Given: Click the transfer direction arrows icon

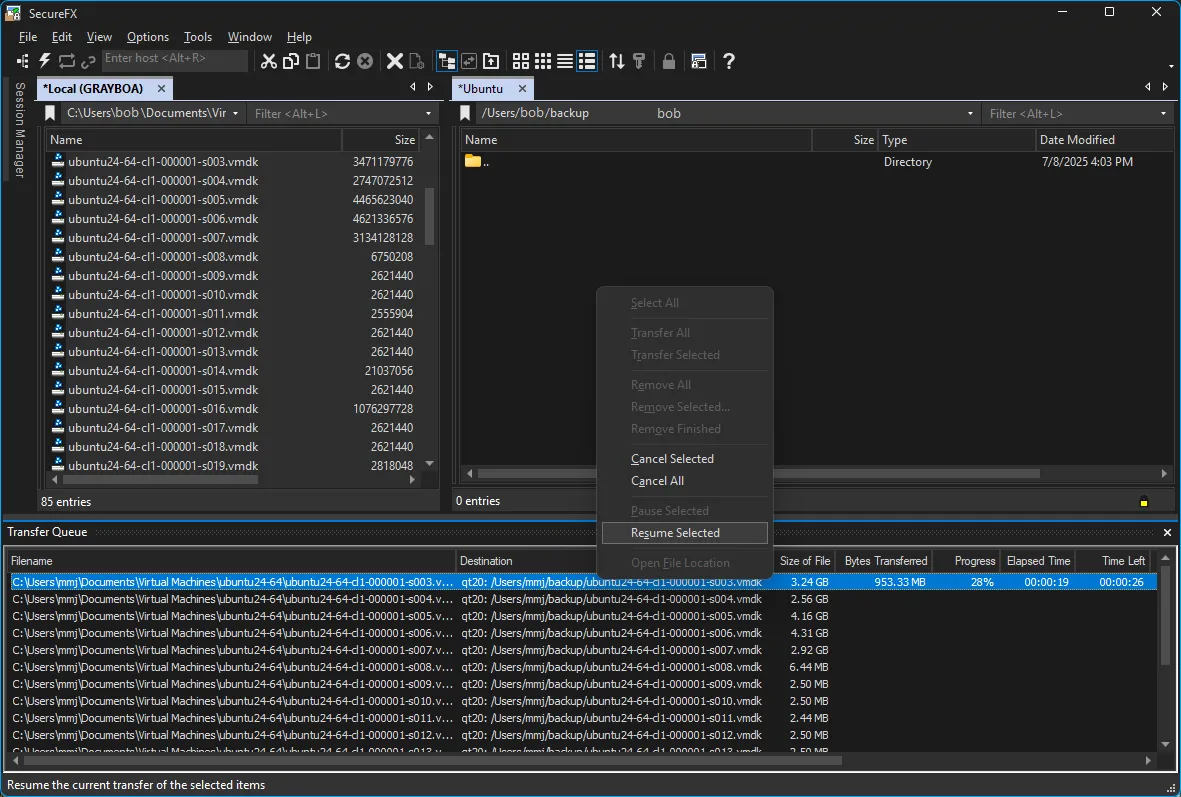Looking at the screenshot, I should pos(617,61).
